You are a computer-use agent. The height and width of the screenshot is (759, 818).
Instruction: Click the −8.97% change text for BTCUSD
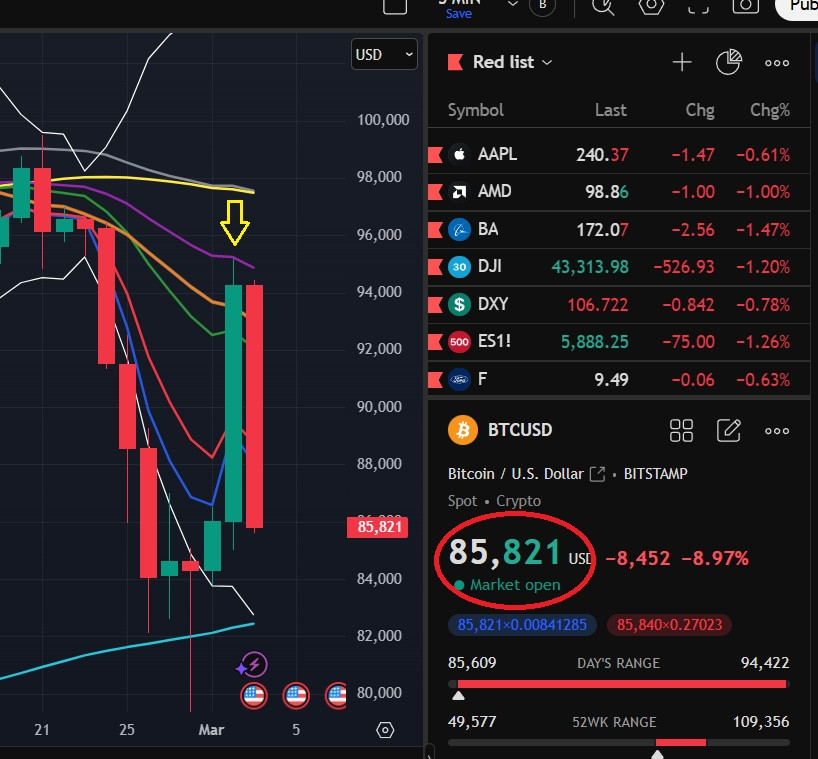pyautogui.click(x=715, y=559)
